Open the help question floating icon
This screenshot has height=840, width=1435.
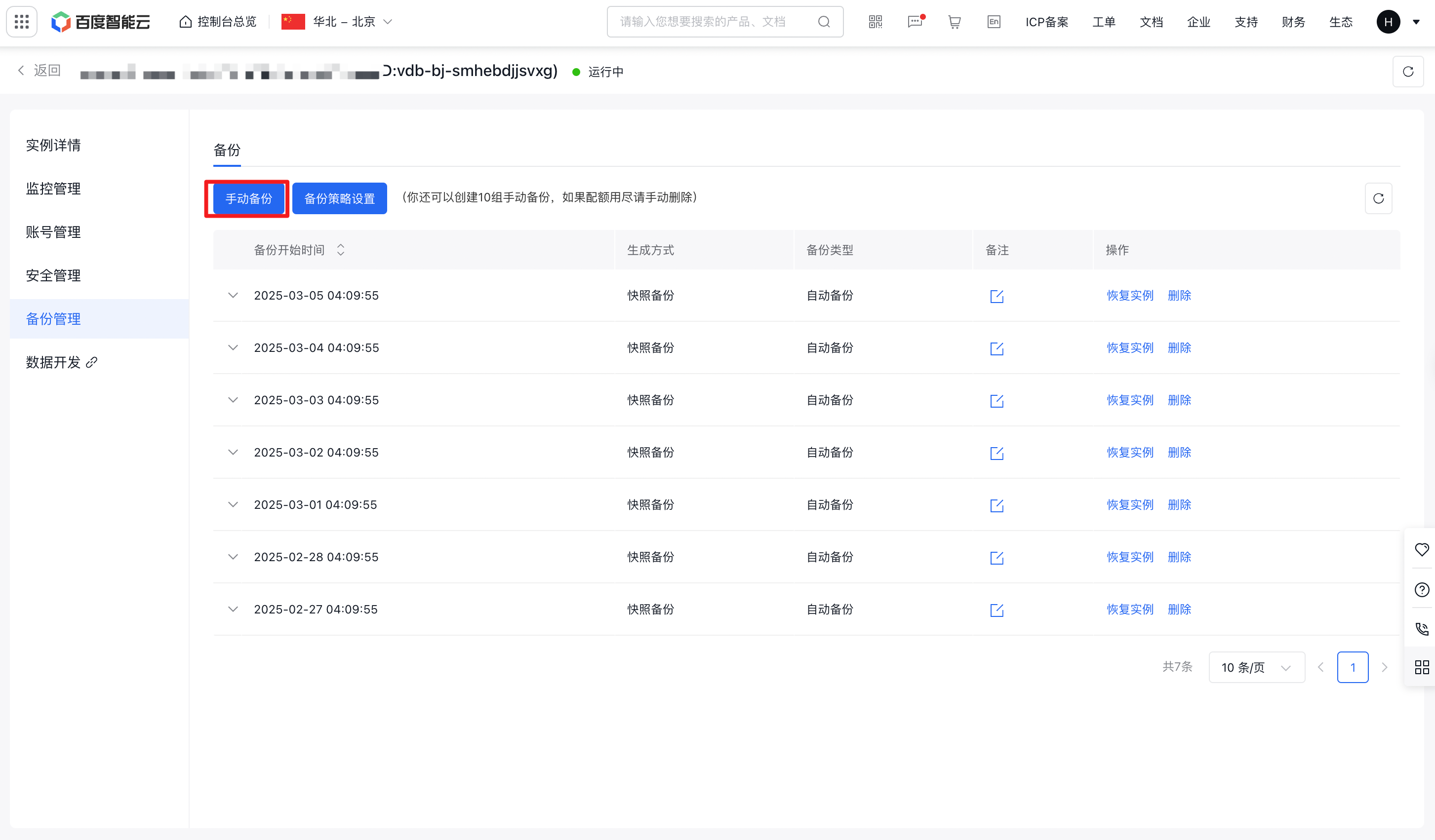tap(1422, 589)
